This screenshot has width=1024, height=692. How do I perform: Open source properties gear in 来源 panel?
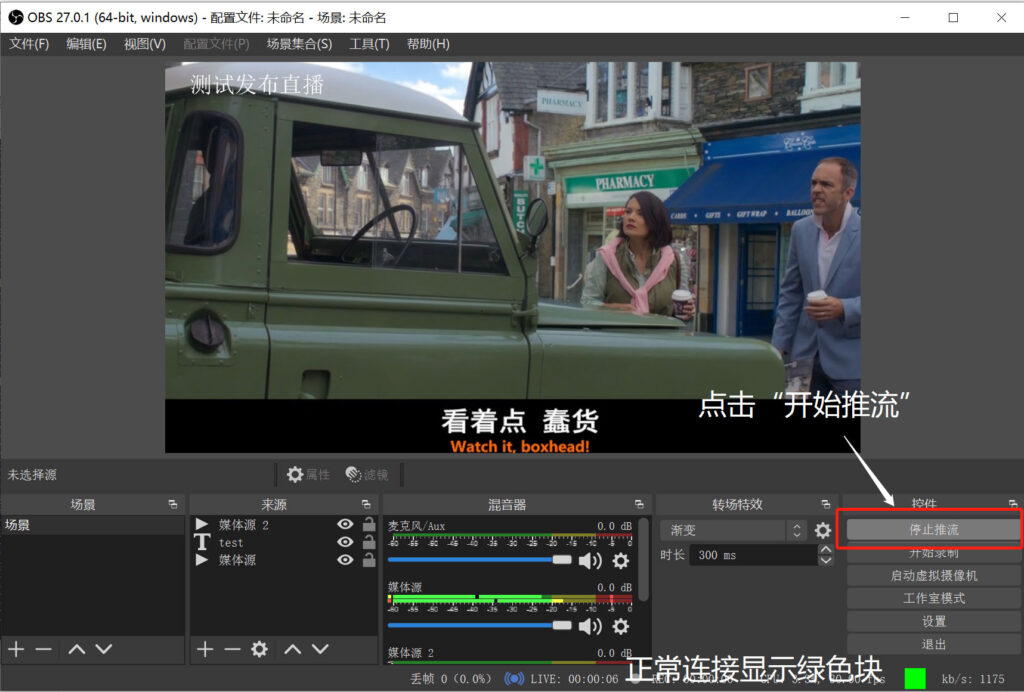tap(259, 649)
